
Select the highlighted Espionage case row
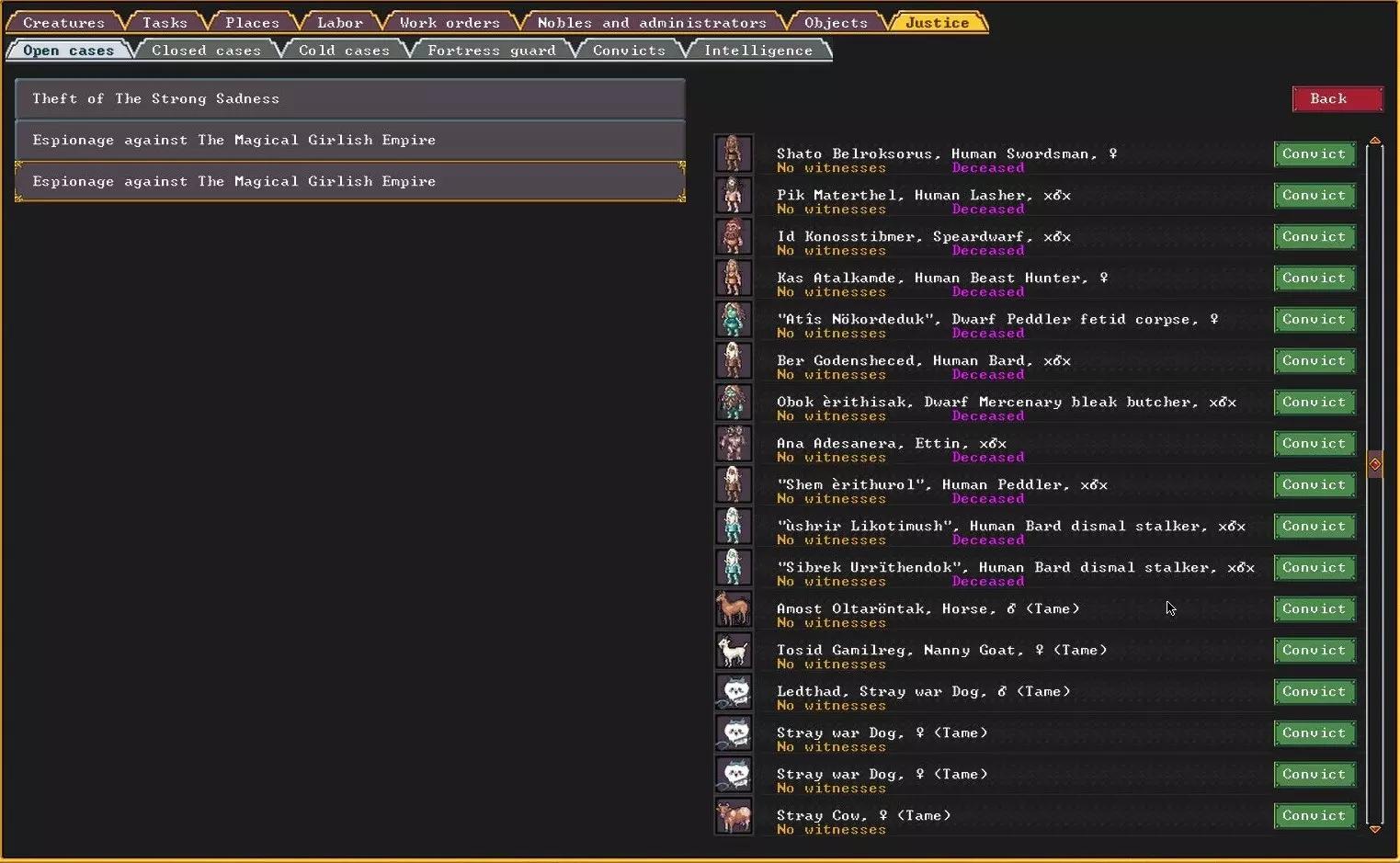[350, 182]
